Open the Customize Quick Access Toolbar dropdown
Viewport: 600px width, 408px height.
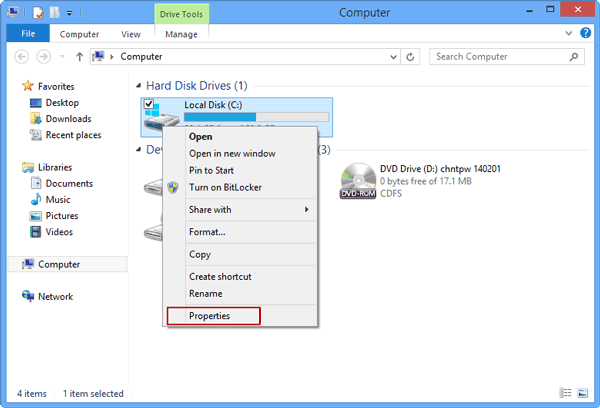pos(69,13)
